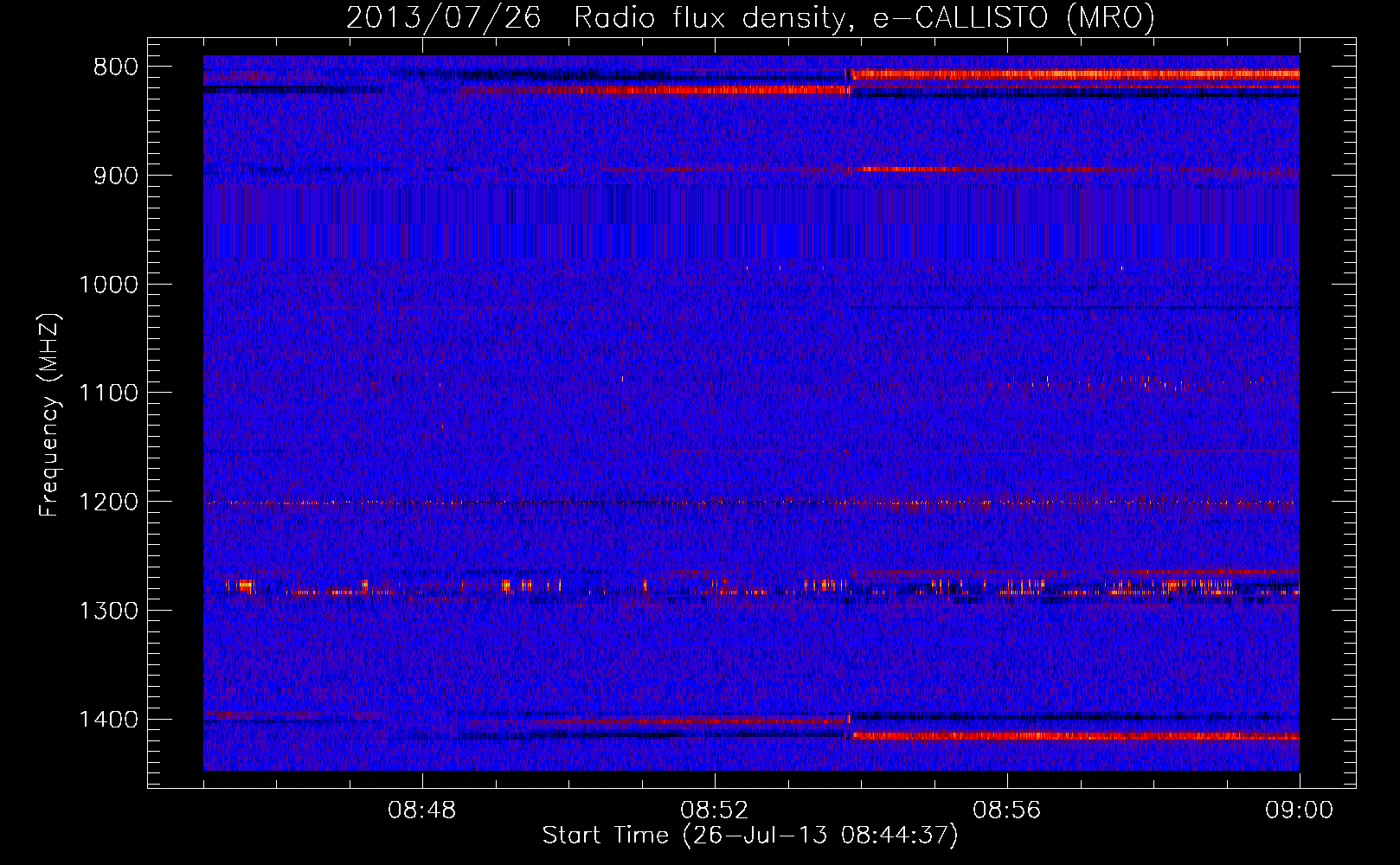Click the 1200 frequency tick label
Viewport: 1400px width, 865px height.
(x=108, y=502)
